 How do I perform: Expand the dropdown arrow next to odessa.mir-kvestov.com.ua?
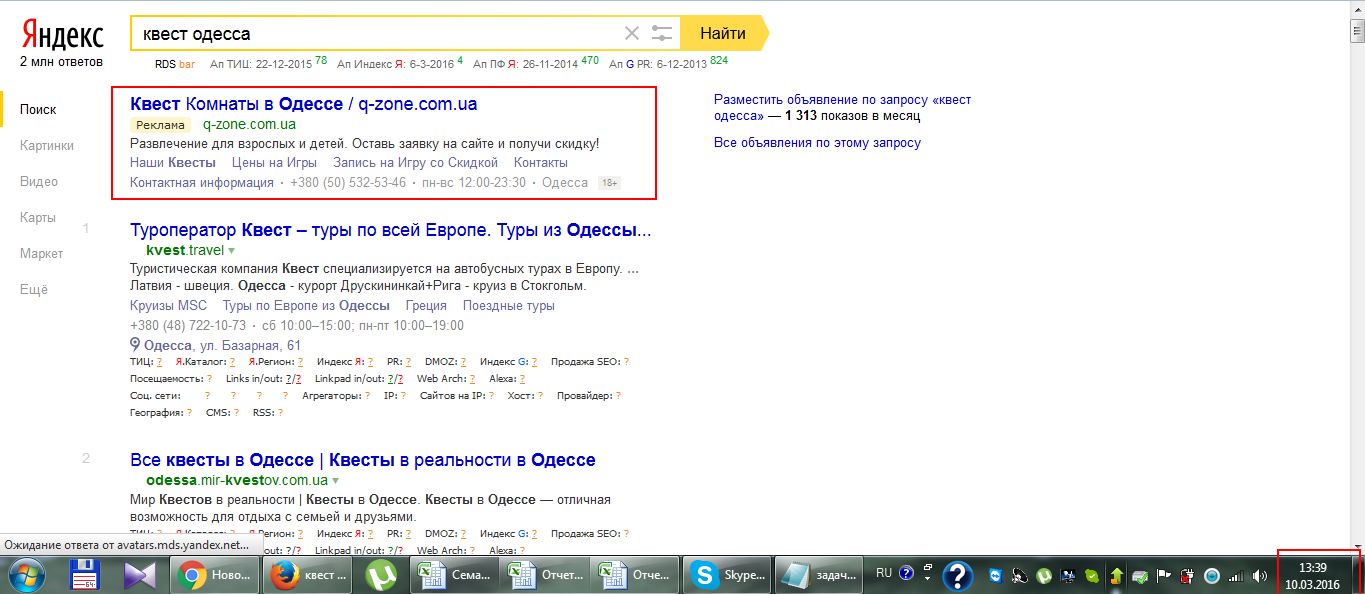coord(335,481)
